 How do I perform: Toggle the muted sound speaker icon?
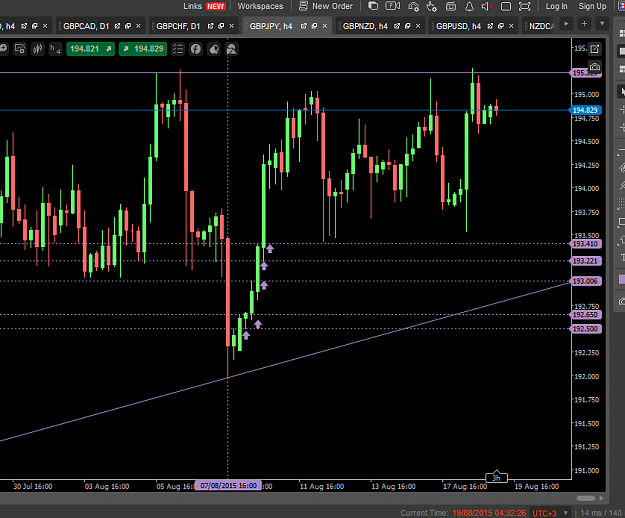[487, 6]
